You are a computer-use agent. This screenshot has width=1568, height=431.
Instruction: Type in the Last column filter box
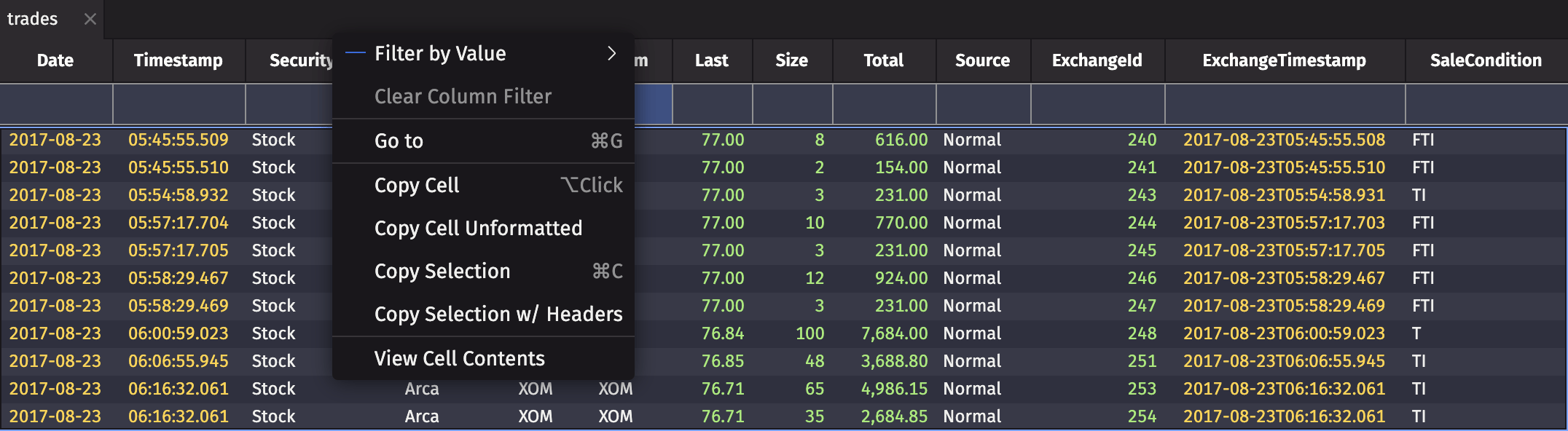[712, 104]
